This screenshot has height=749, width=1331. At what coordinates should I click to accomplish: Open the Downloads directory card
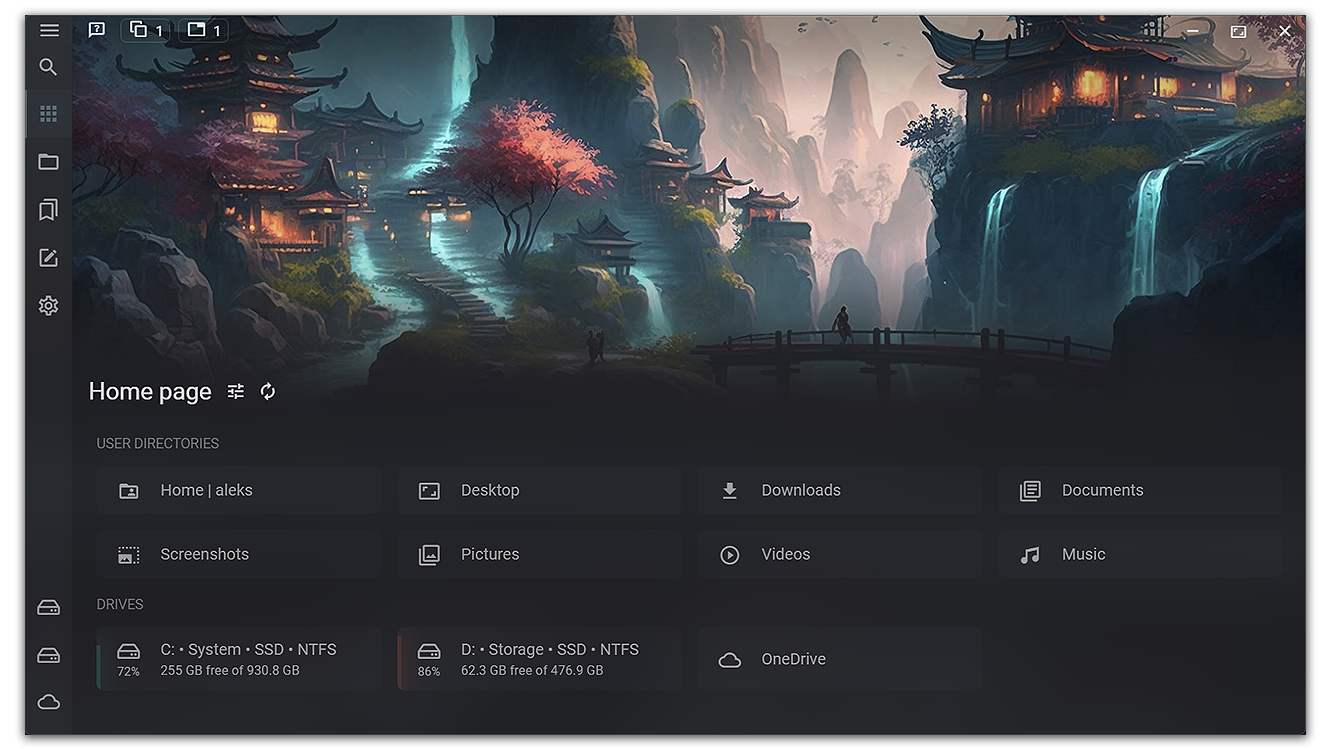(840, 490)
